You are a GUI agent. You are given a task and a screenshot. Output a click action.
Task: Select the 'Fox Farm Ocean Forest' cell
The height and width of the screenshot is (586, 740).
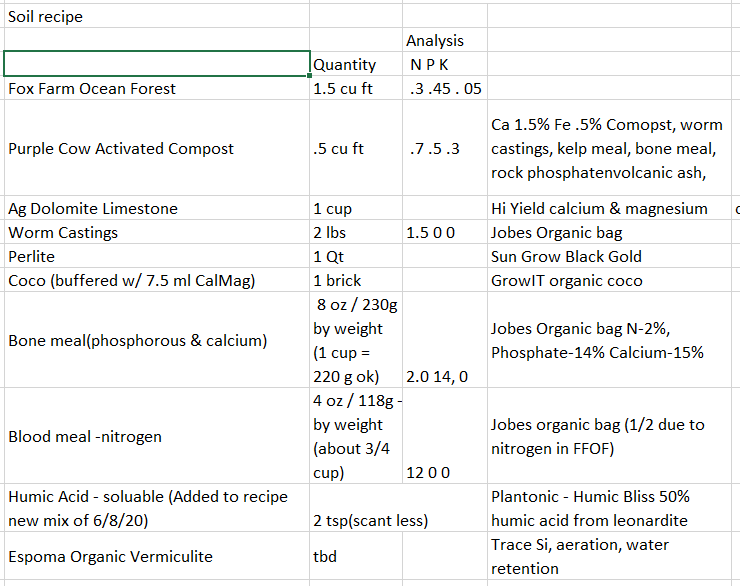tap(156, 88)
